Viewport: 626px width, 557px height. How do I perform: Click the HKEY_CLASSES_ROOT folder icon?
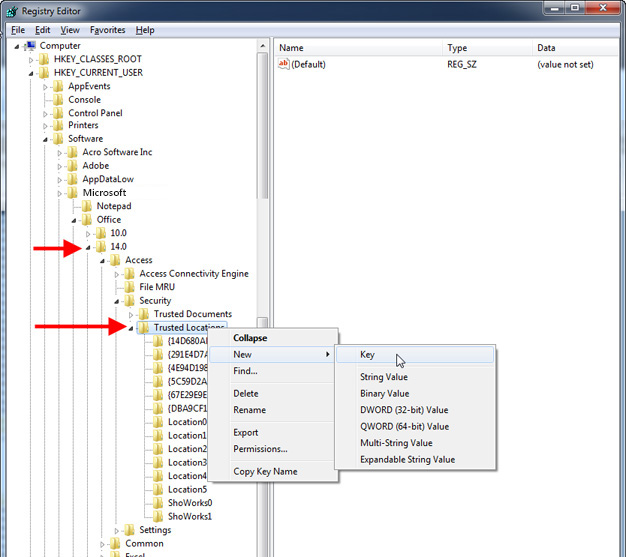click(44, 59)
